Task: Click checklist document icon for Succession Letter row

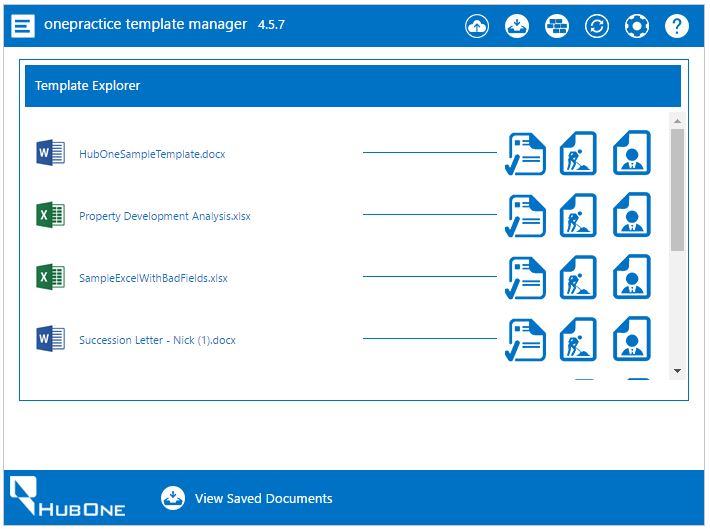Action: click(x=525, y=340)
